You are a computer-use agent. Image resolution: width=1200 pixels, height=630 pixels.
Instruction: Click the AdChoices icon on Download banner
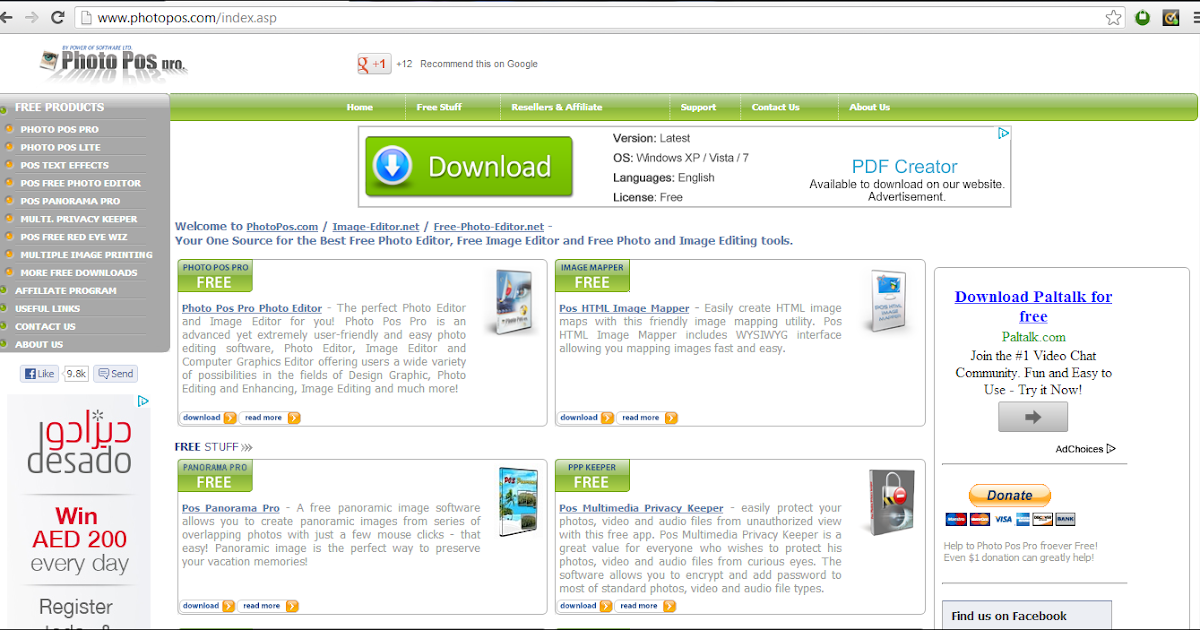(x=1003, y=133)
